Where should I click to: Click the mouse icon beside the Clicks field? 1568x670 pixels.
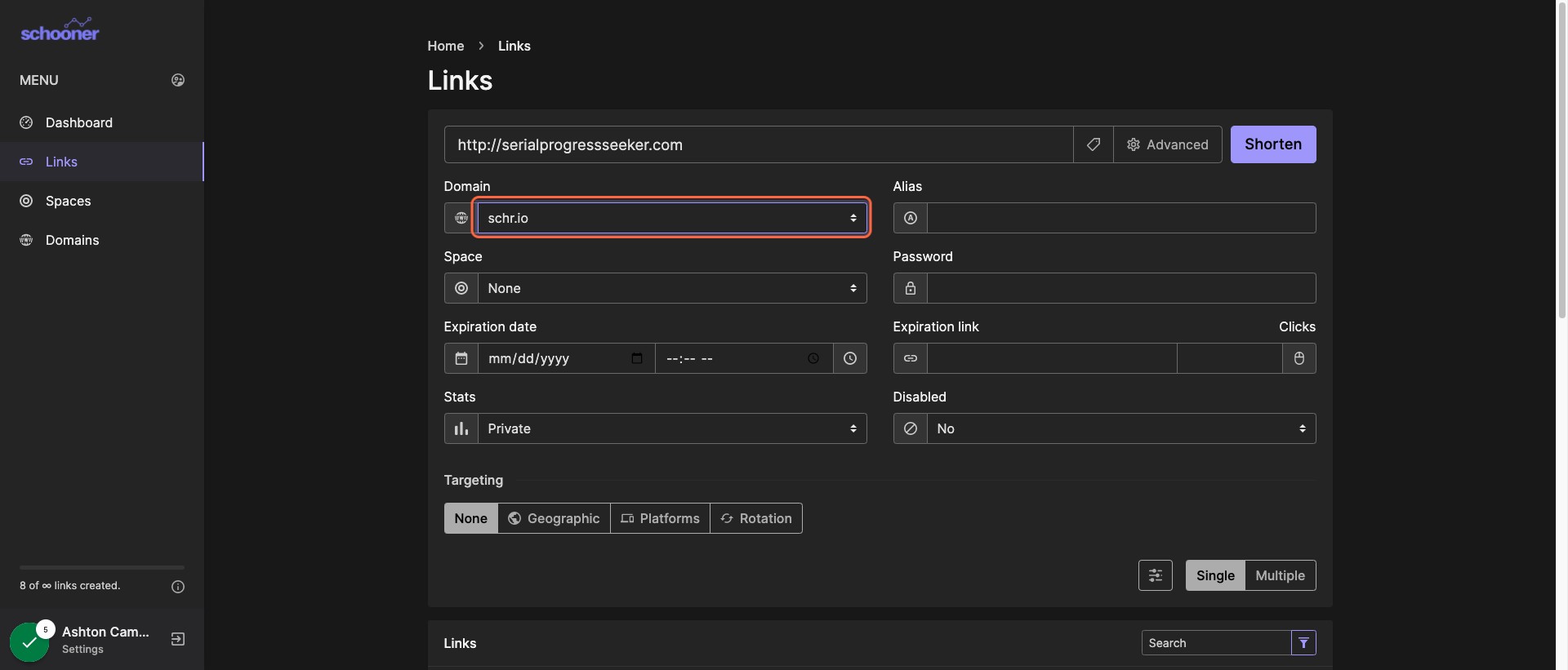click(x=1299, y=358)
